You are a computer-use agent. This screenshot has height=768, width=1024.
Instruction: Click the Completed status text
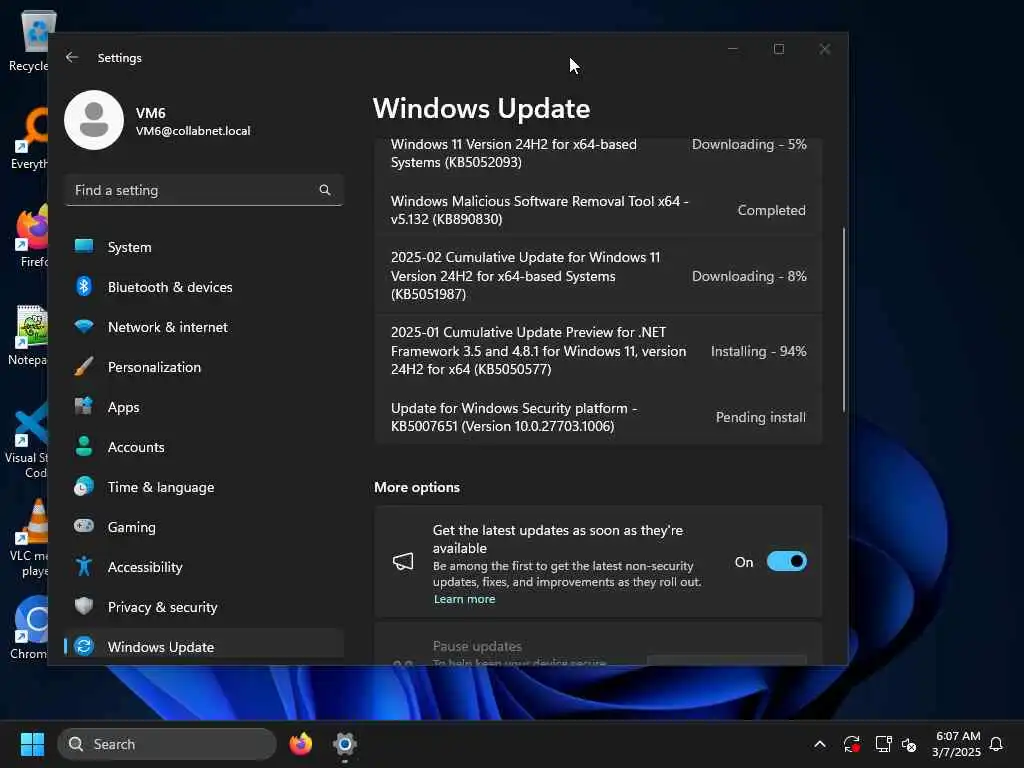click(771, 210)
